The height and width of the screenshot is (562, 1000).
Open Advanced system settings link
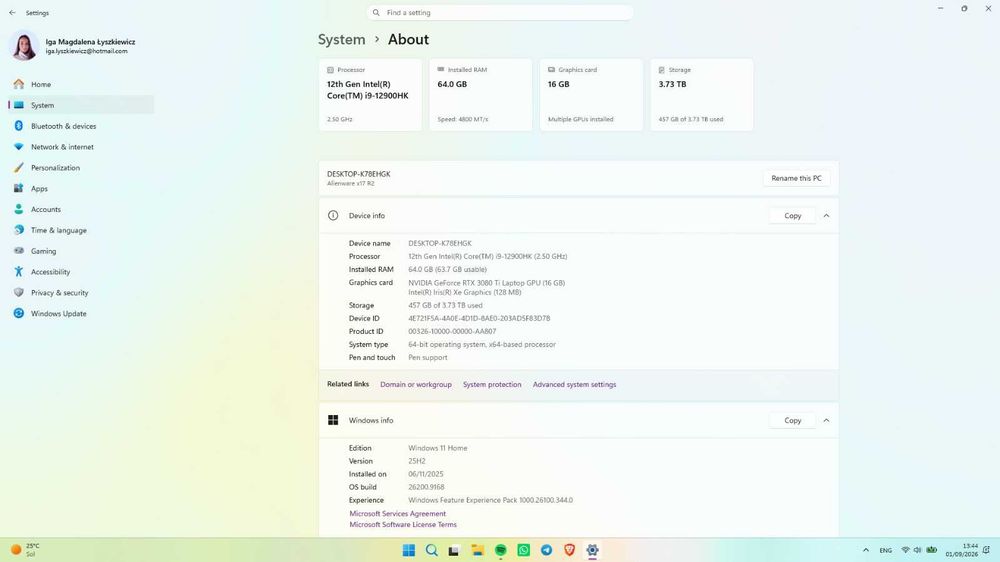[x=574, y=385]
